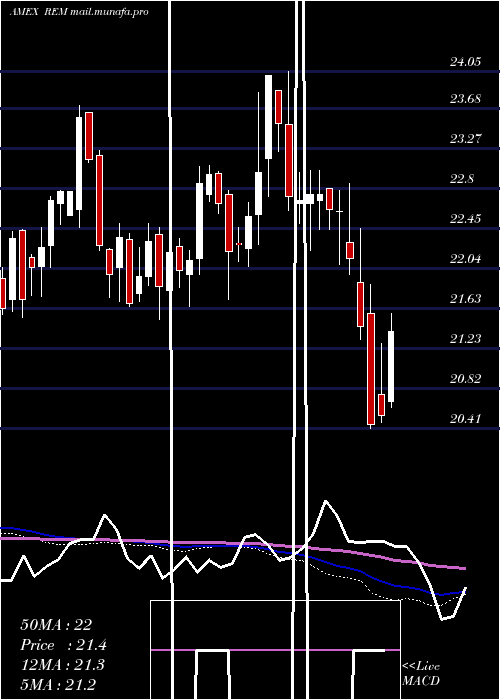This screenshot has height=700, width=500.
Task: Click the 5MA : 21.2 readout
Action: pyautogui.click(x=58, y=684)
